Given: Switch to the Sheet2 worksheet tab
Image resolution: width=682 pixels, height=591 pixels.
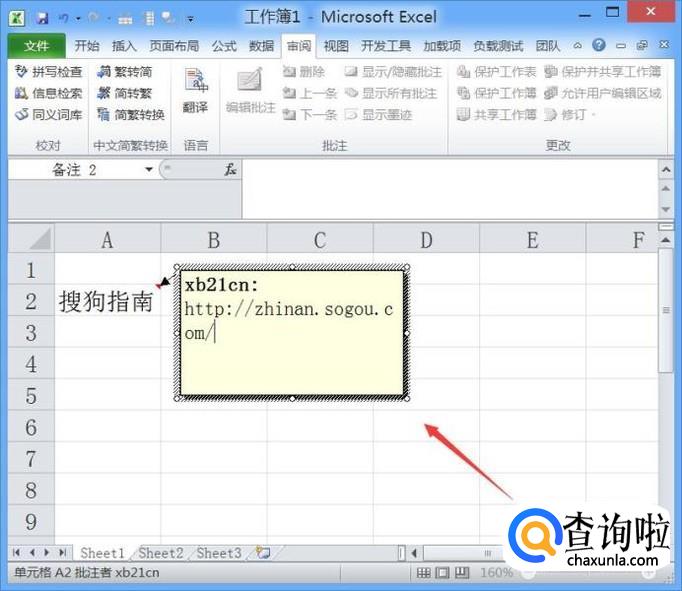Looking at the screenshot, I should [x=160, y=553].
